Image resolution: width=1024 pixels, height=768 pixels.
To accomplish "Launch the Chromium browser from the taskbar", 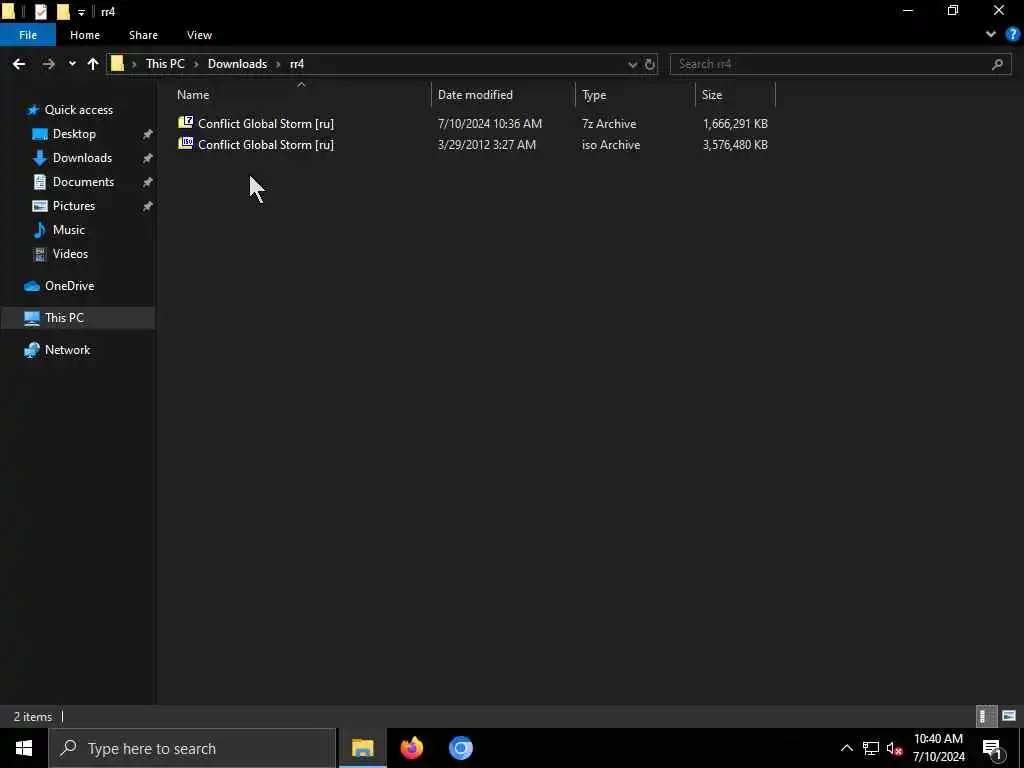I will pos(461,748).
